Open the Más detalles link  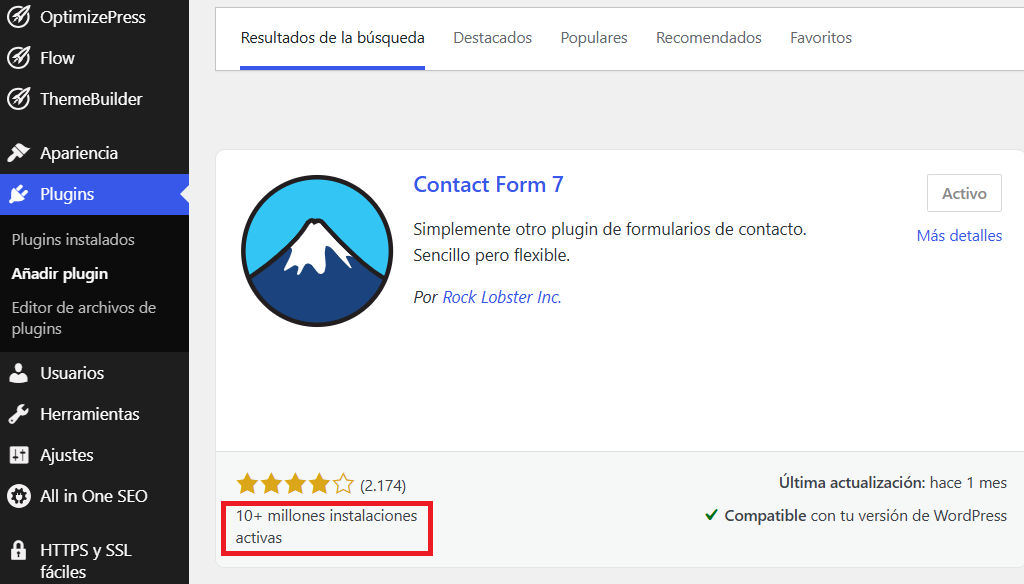pyautogui.click(x=959, y=236)
